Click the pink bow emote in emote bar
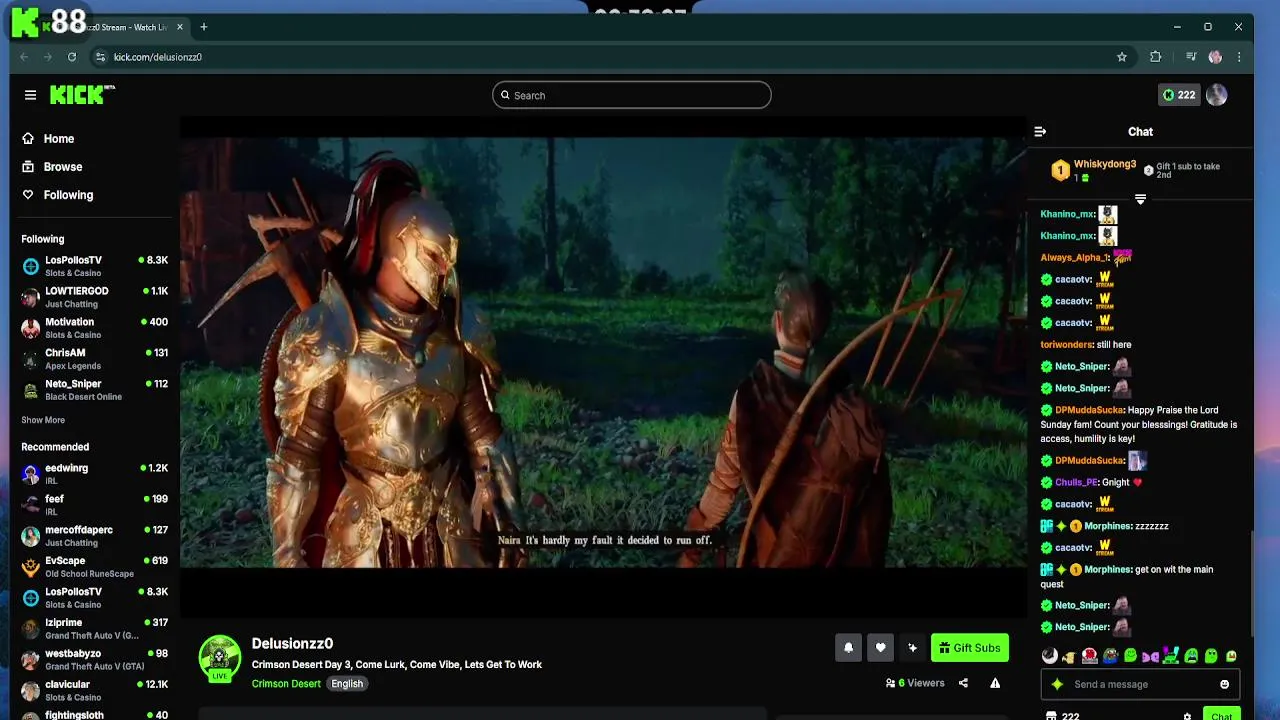 coord(1150,656)
